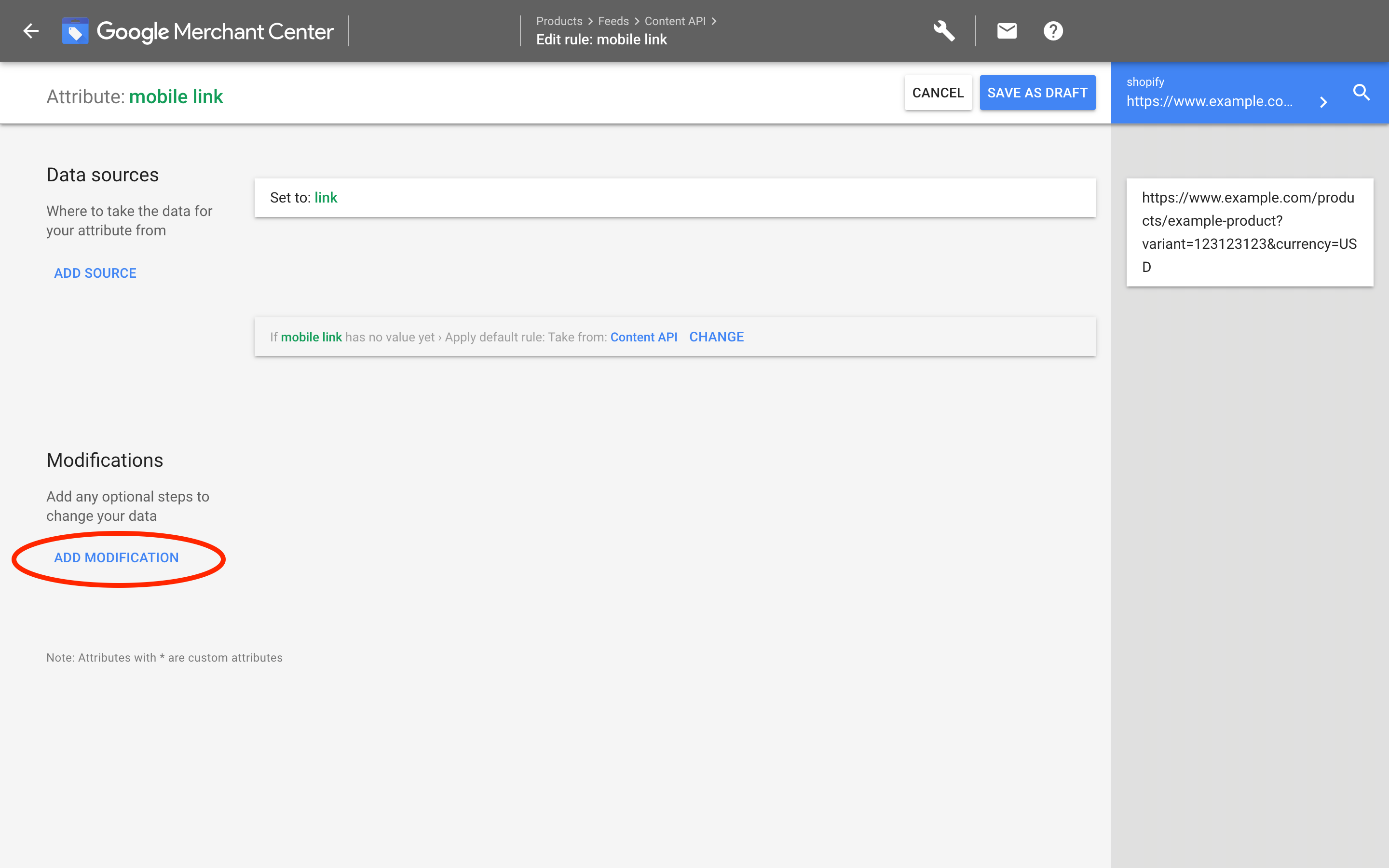This screenshot has height=868, width=1389.
Task: Click the ADD SOURCE link
Action: pos(95,273)
